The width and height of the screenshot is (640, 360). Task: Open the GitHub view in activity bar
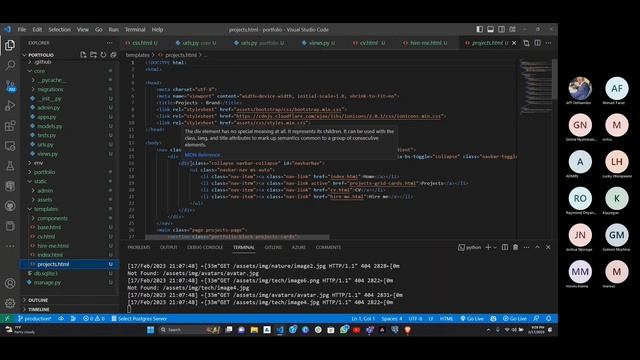point(10,206)
